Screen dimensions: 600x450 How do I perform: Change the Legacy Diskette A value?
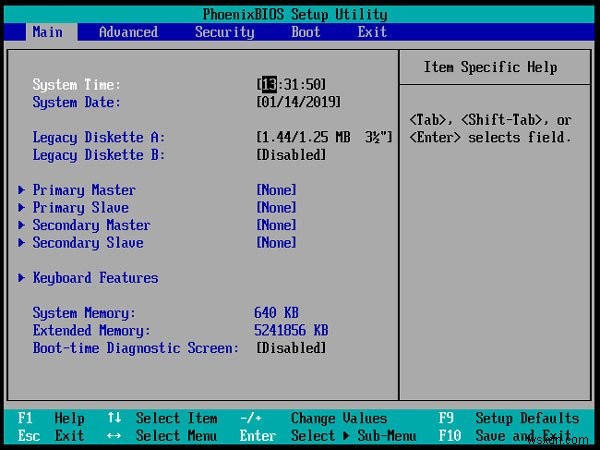point(324,137)
